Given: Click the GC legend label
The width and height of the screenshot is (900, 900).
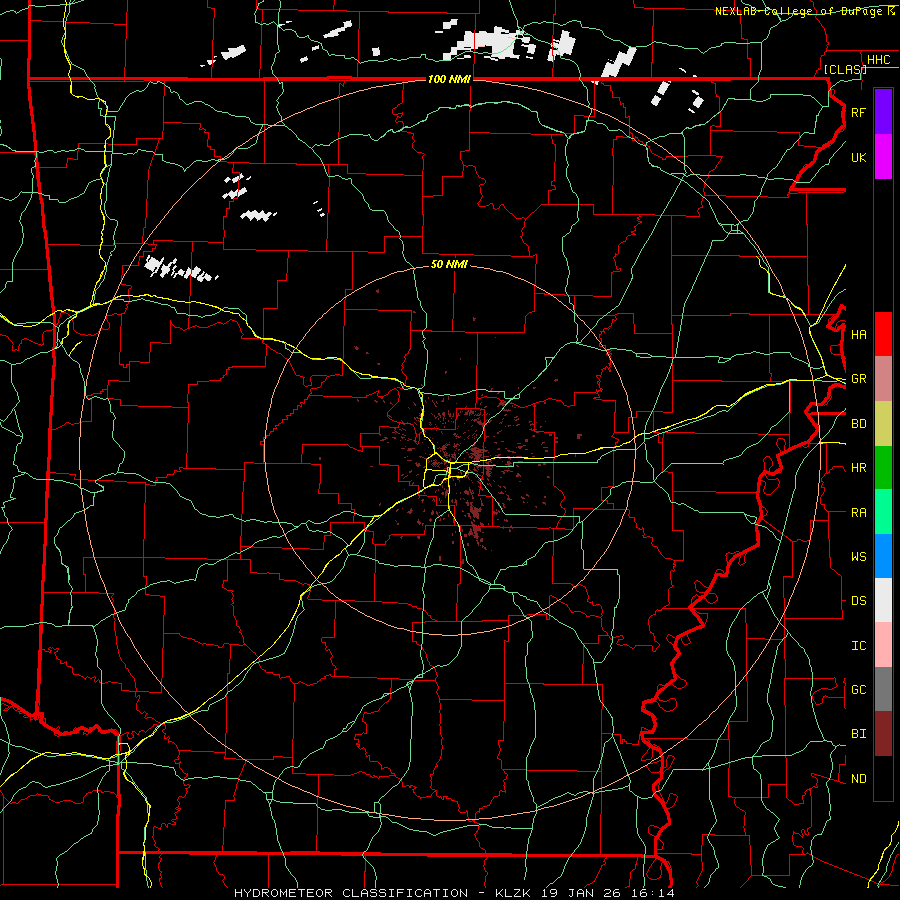Looking at the screenshot, I should 858,689.
